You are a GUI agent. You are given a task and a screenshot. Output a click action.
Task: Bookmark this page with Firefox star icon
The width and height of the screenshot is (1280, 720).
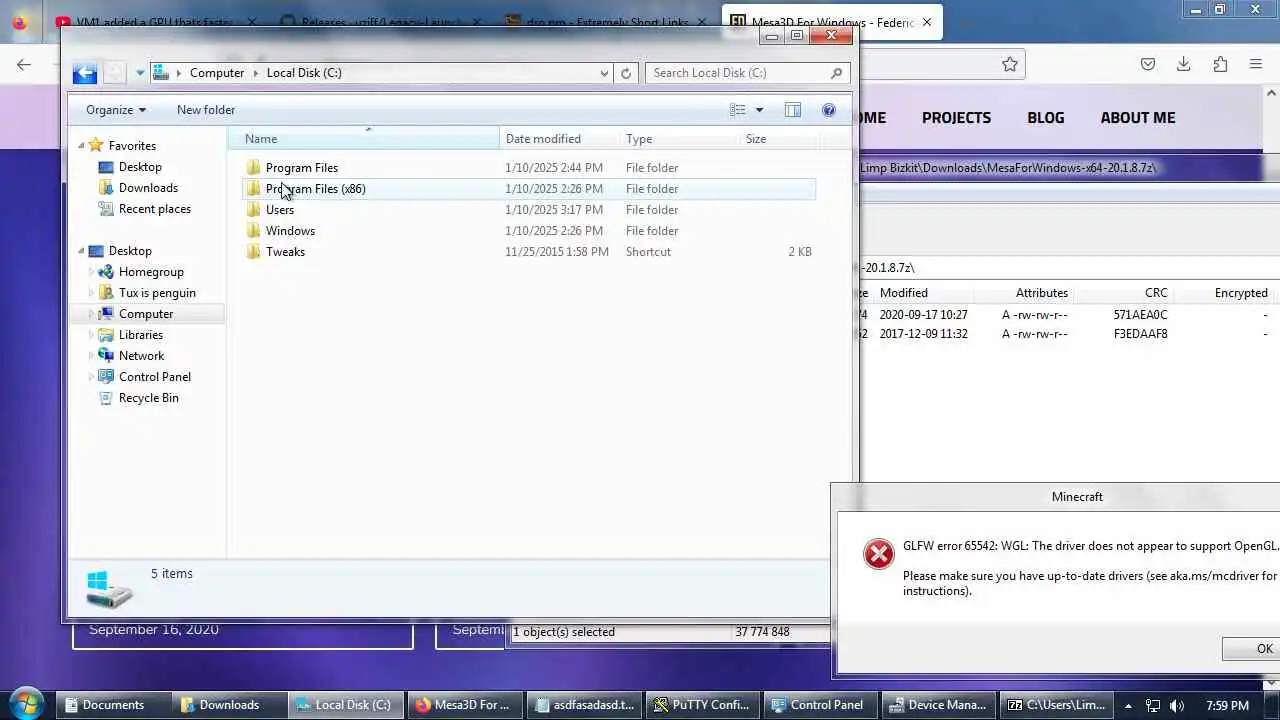click(1010, 64)
